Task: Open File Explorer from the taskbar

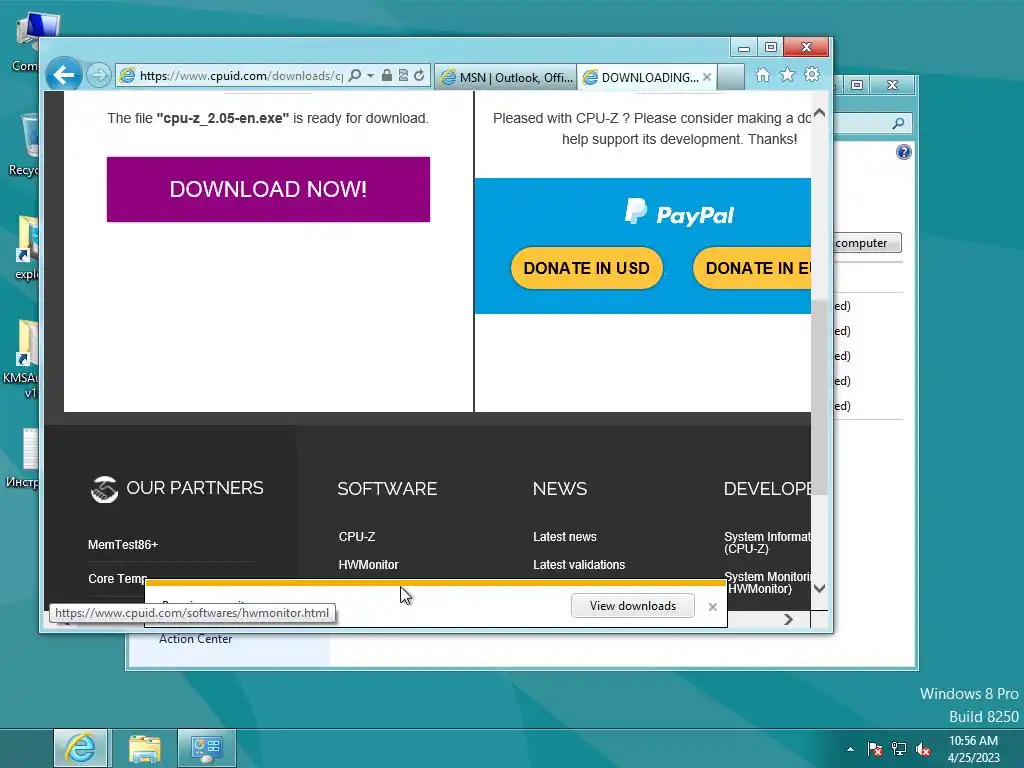Action: [144, 748]
